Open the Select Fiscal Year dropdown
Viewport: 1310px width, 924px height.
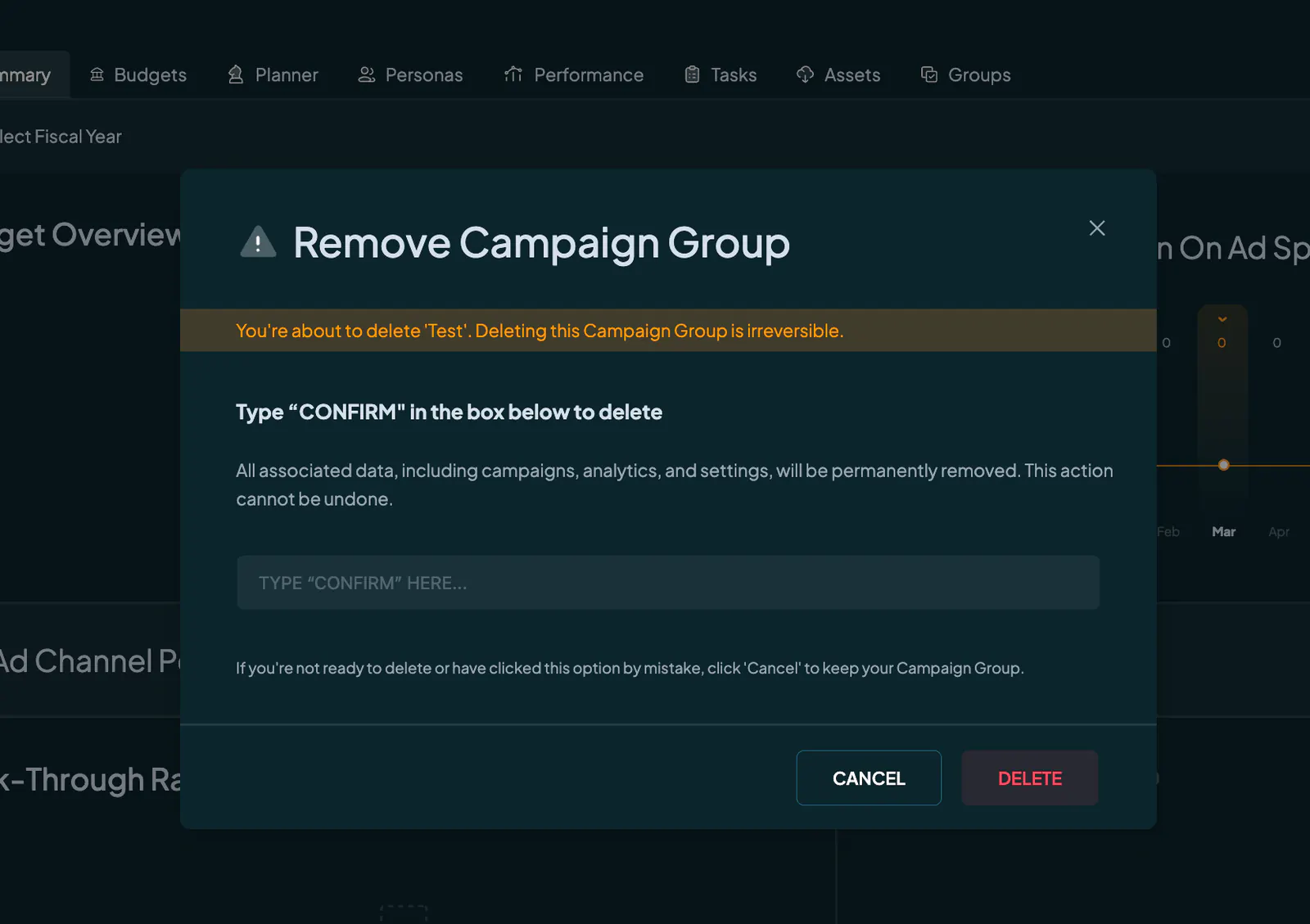61,137
